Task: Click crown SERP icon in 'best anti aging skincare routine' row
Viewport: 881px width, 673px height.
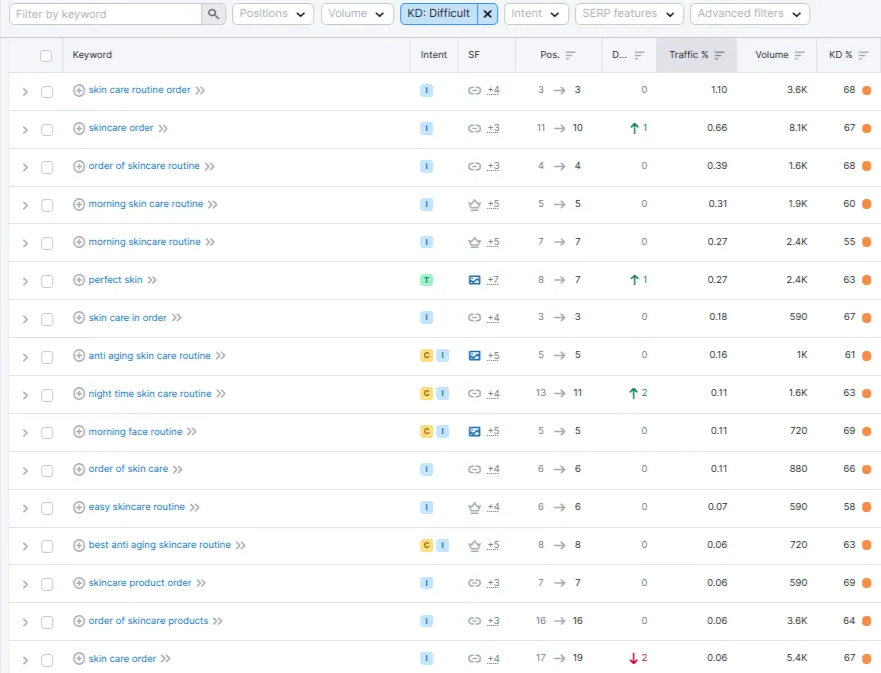Action: point(474,545)
